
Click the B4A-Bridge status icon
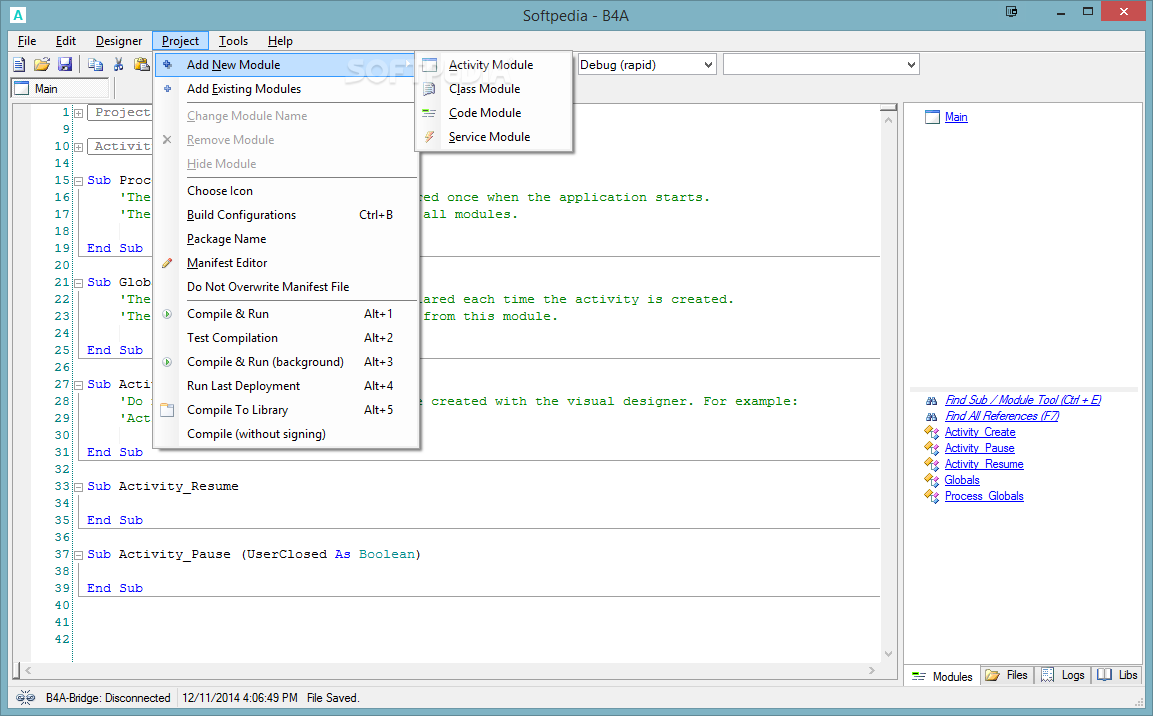[x=25, y=698]
